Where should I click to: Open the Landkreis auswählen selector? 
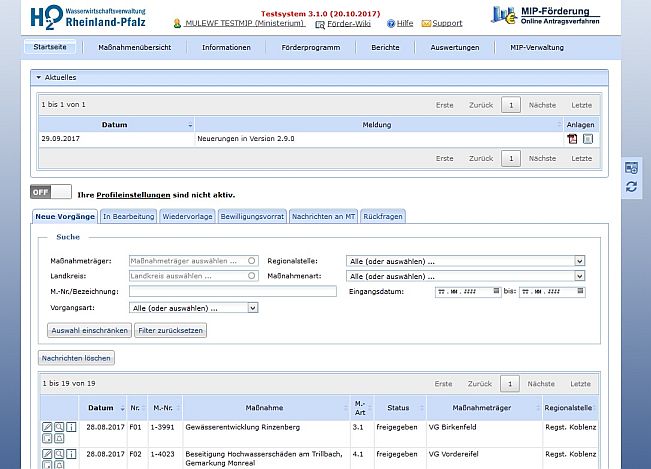pos(193,276)
